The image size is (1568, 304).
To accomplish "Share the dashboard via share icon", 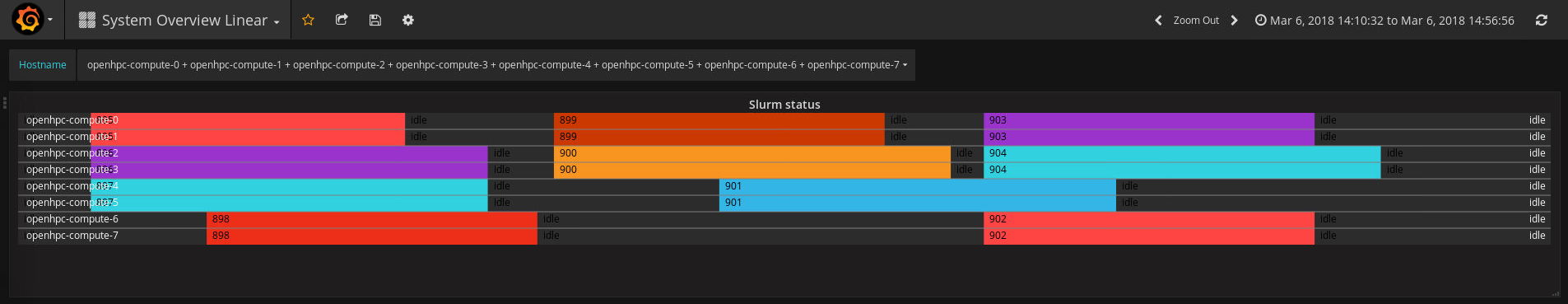I will [x=342, y=20].
